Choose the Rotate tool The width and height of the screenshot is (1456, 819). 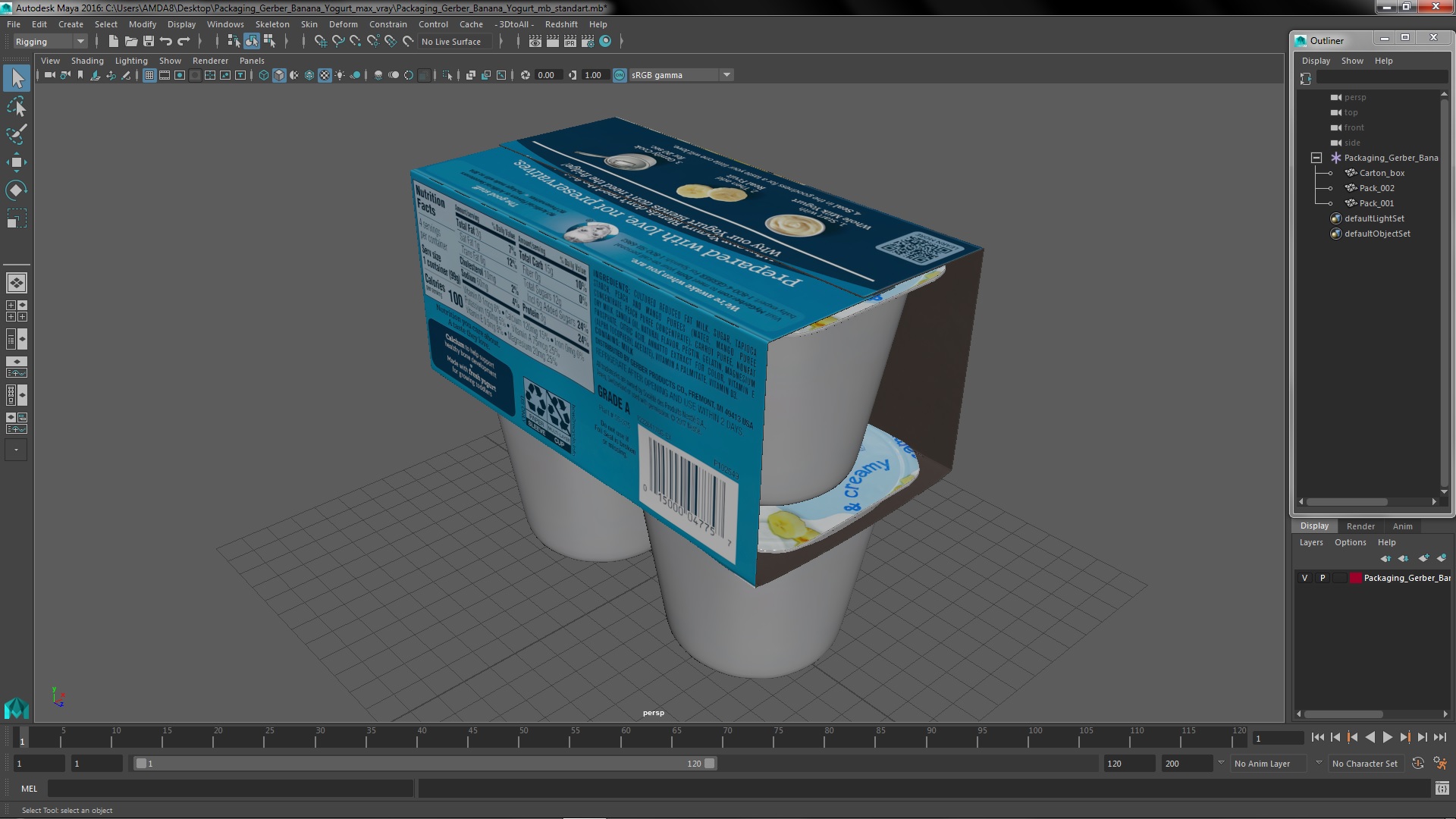click(17, 190)
